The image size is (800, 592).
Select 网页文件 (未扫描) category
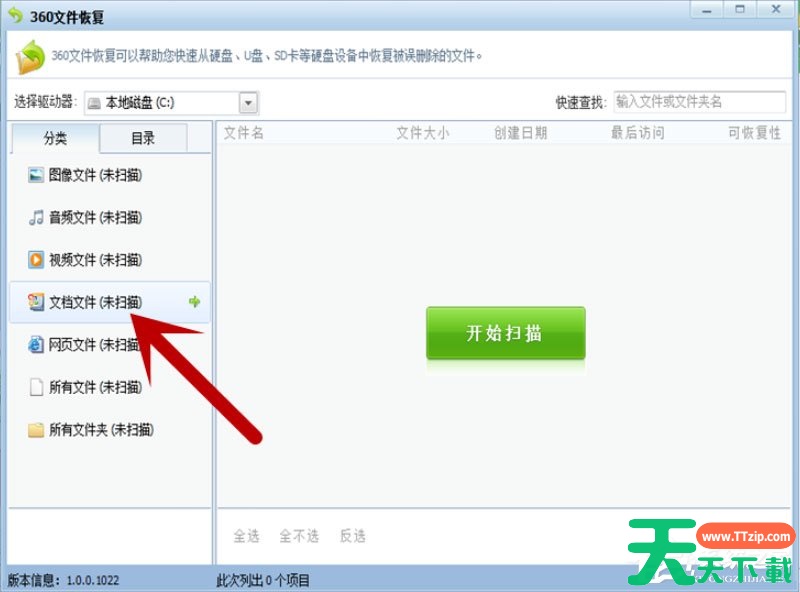[110, 344]
